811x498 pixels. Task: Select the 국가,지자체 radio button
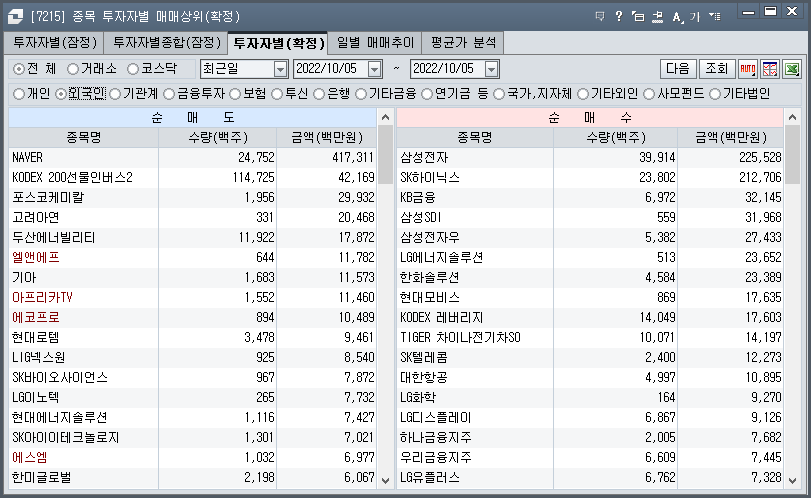tap(499, 94)
